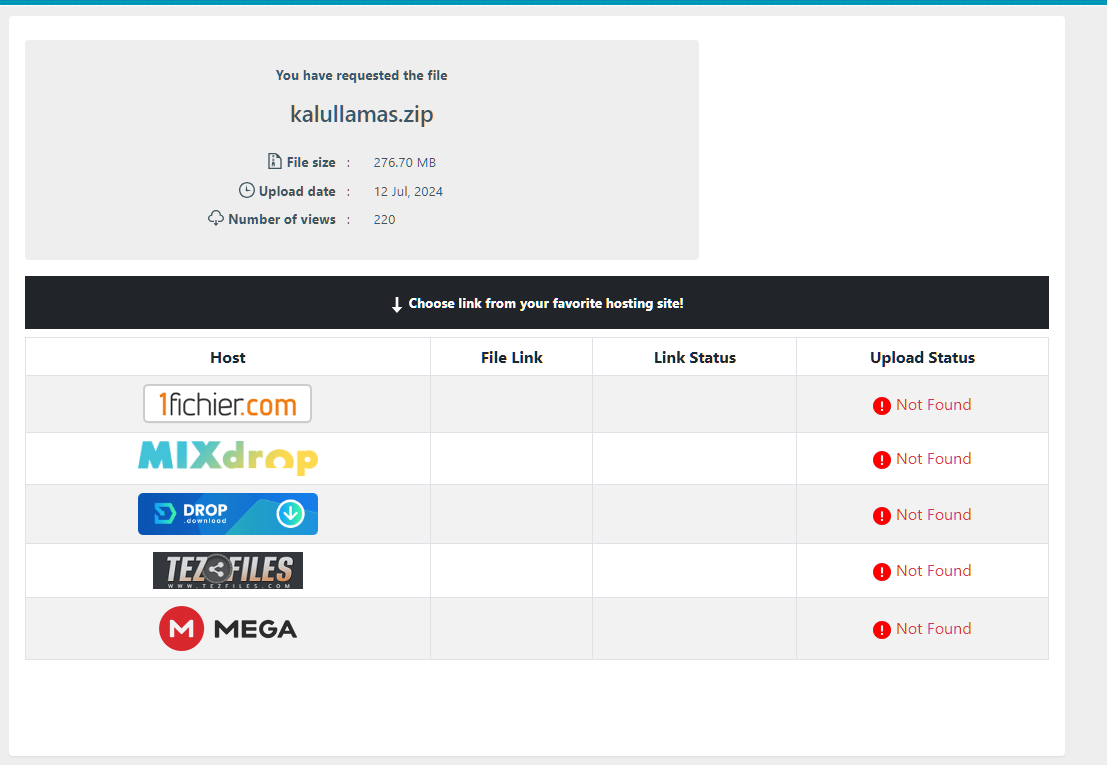Open the TezFiles host logo

(228, 570)
